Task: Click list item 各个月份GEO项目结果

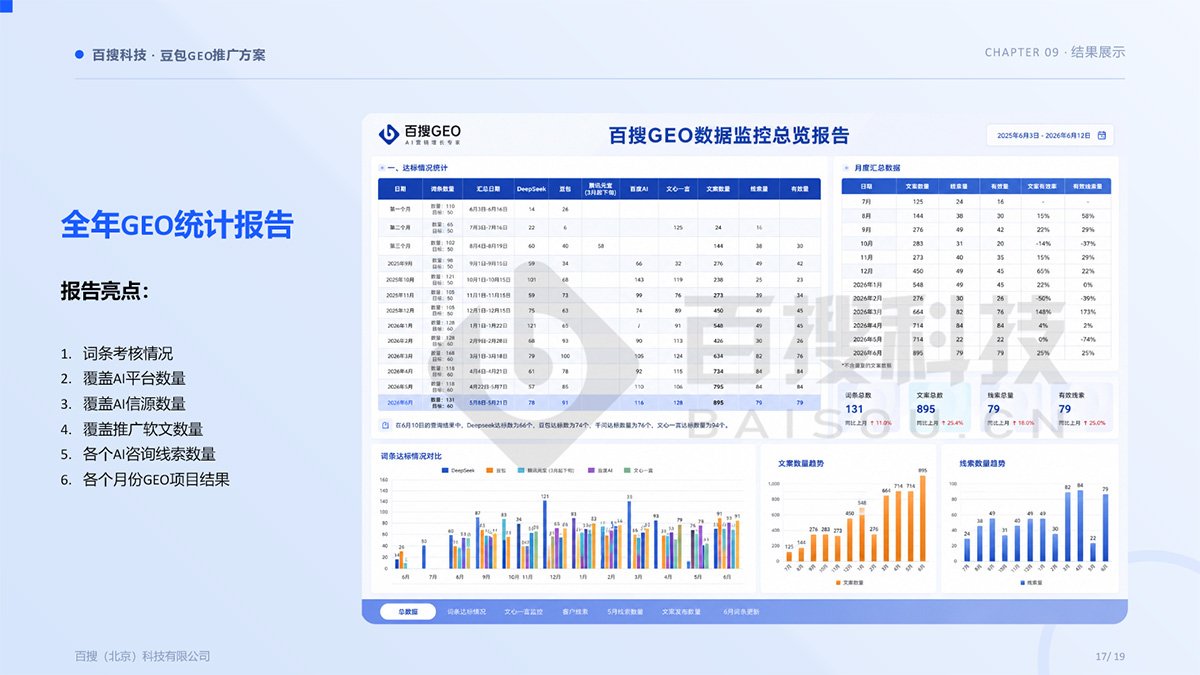Action: tap(156, 479)
